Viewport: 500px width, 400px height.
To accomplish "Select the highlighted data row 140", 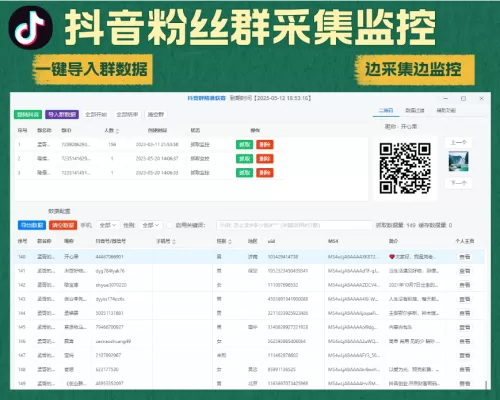I will [x=250, y=257].
